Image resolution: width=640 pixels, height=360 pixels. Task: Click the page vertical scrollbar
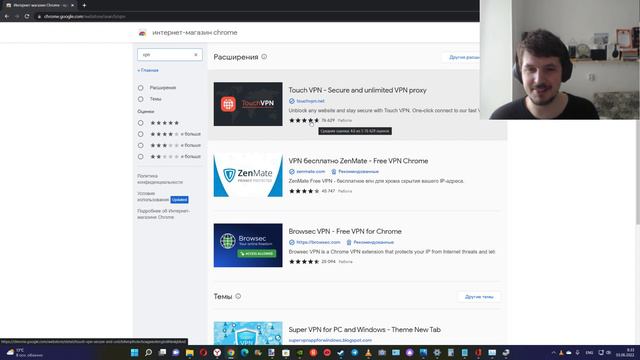638,171
